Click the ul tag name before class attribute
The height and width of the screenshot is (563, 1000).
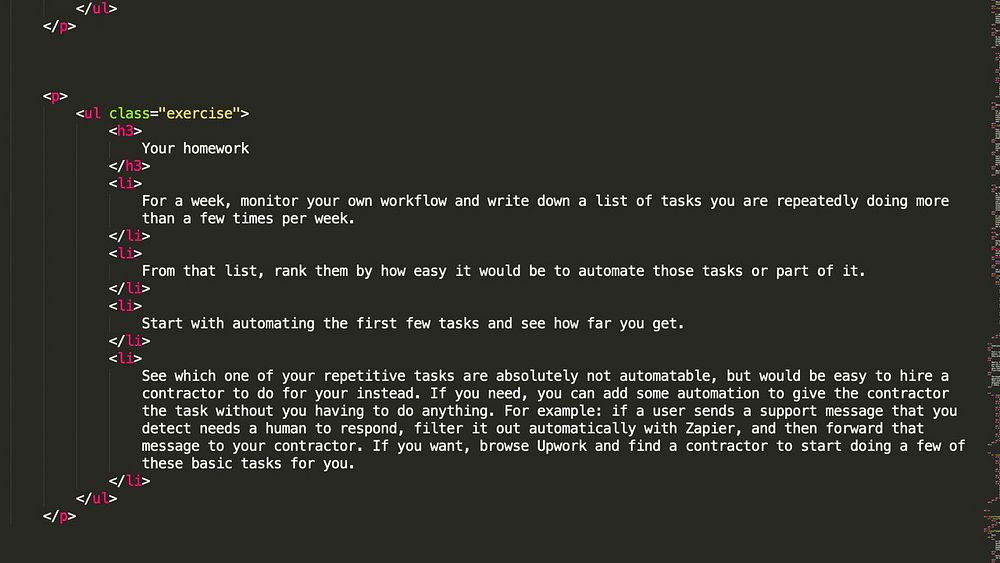[x=92, y=113]
